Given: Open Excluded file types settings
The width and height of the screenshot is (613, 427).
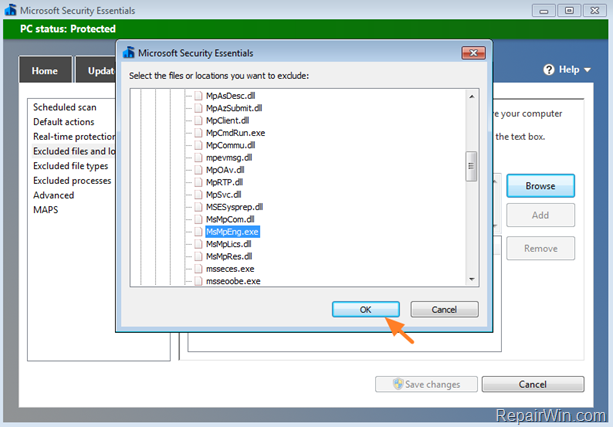Looking at the screenshot, I should tap(70, 166).
